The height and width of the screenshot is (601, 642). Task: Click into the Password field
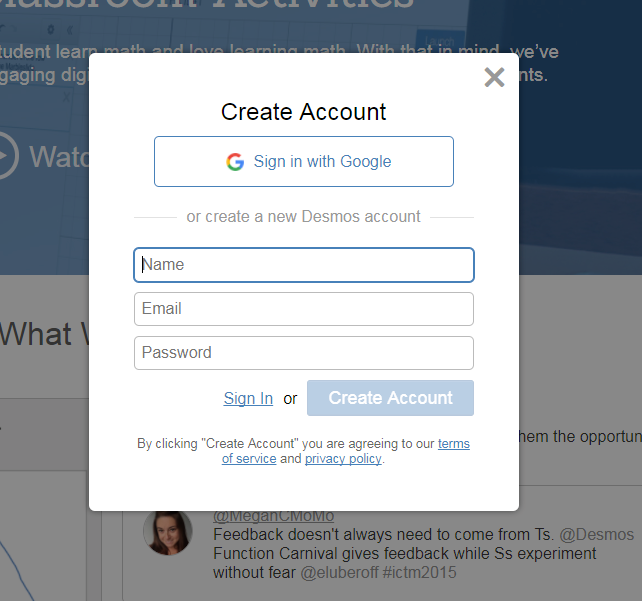[303, 353]
